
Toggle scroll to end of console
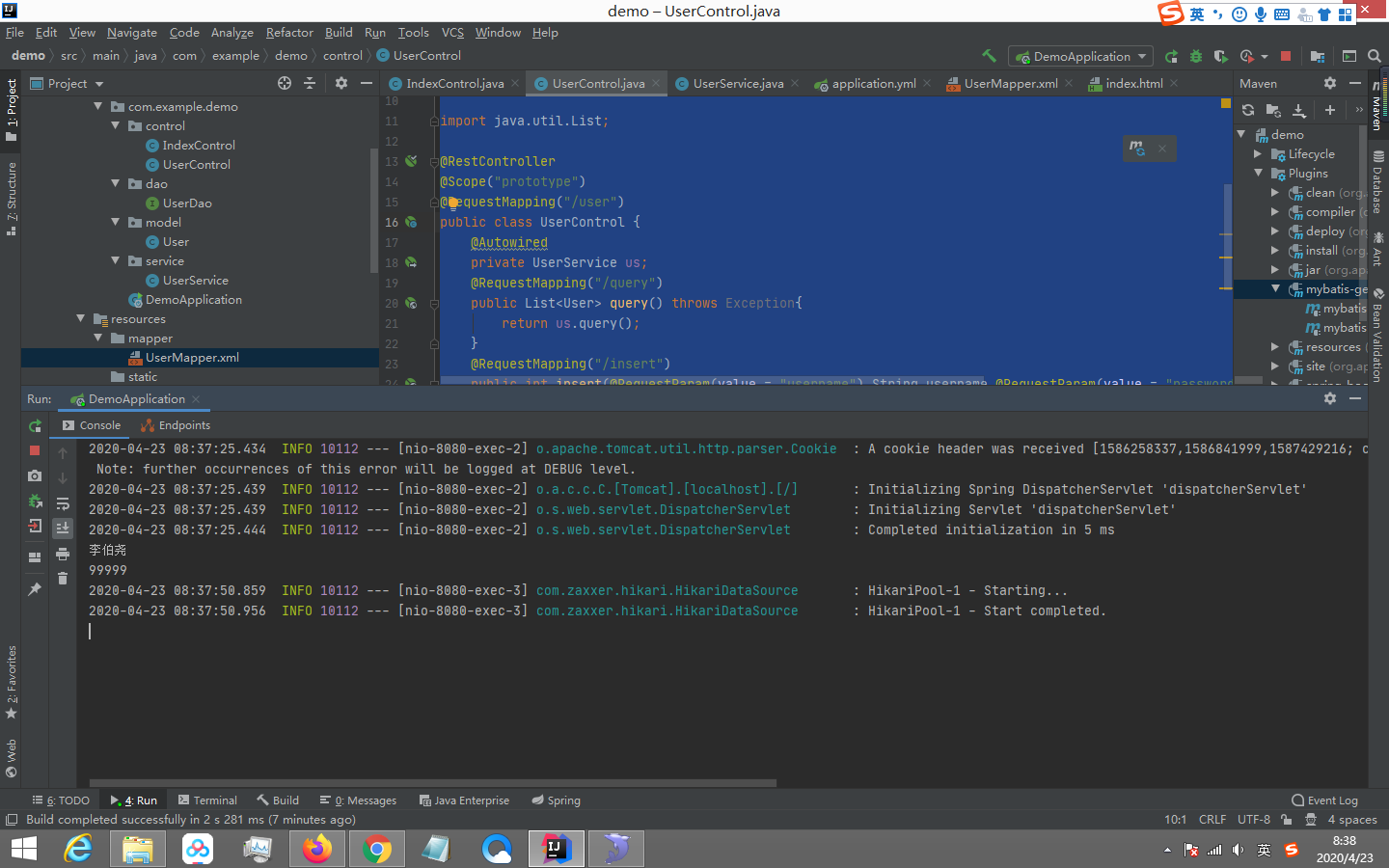click(63, 528)
